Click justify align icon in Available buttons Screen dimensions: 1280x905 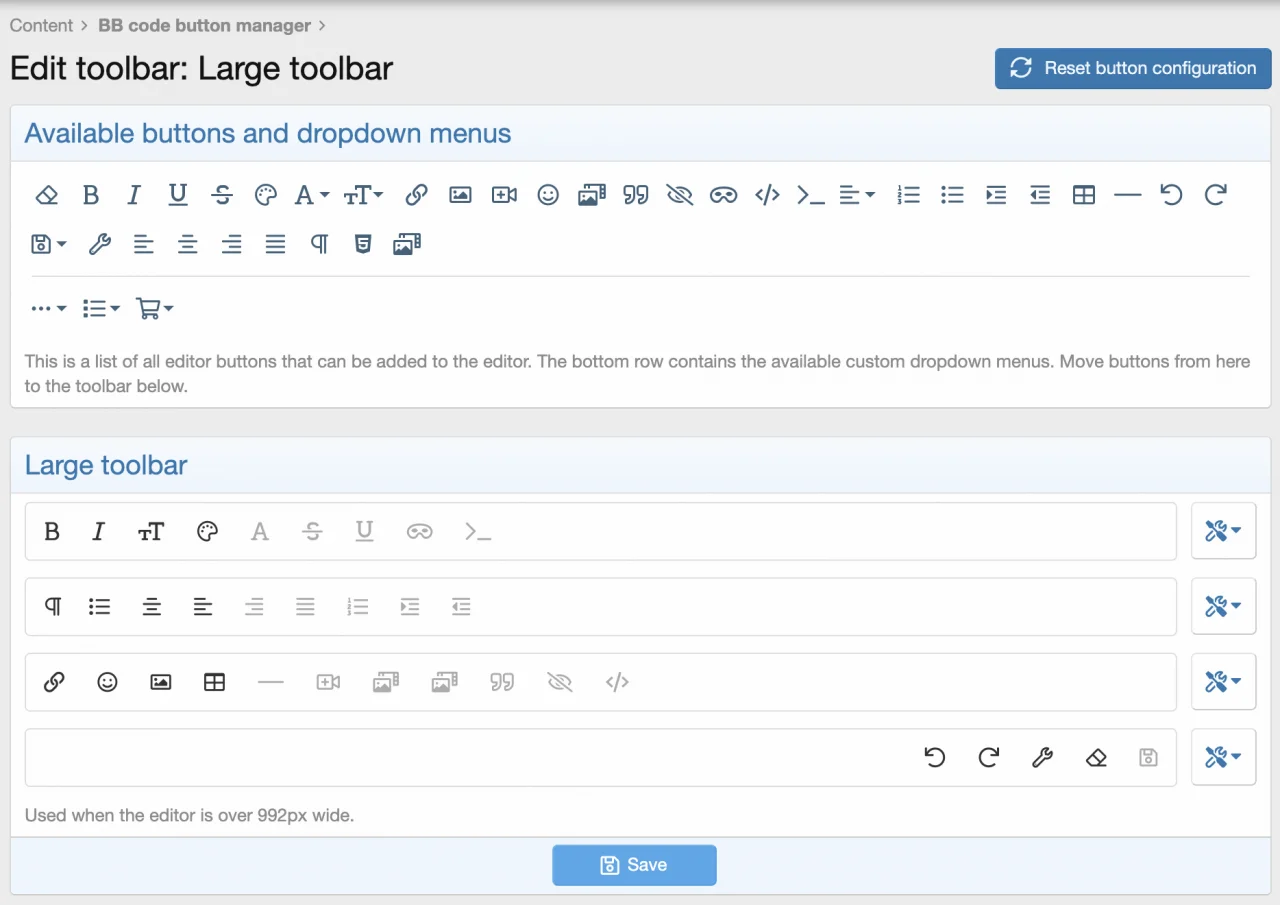pyautogui.click(x=275, y=244)
